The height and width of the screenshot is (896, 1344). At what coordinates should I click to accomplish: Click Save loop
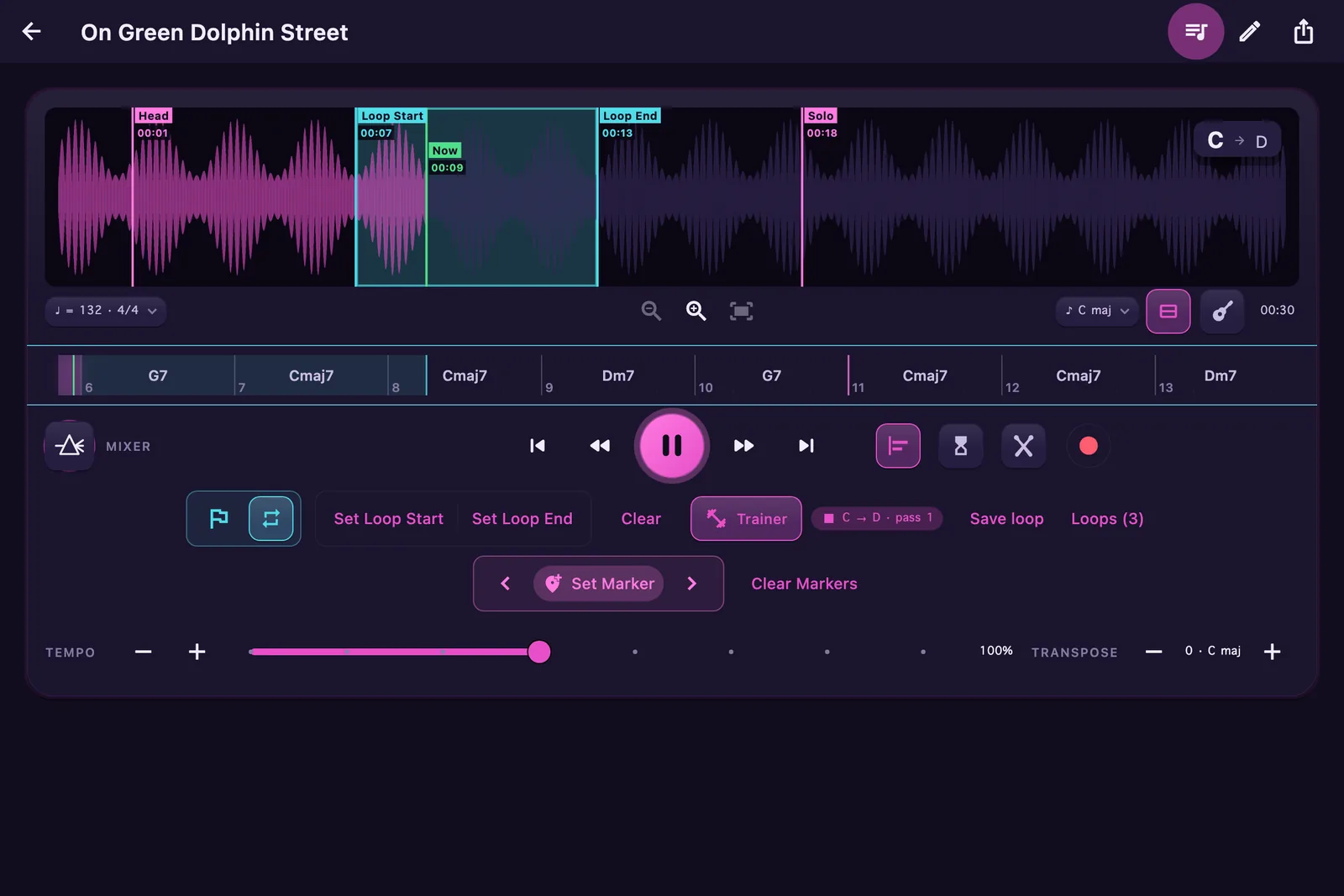[x=1006, y=519]
